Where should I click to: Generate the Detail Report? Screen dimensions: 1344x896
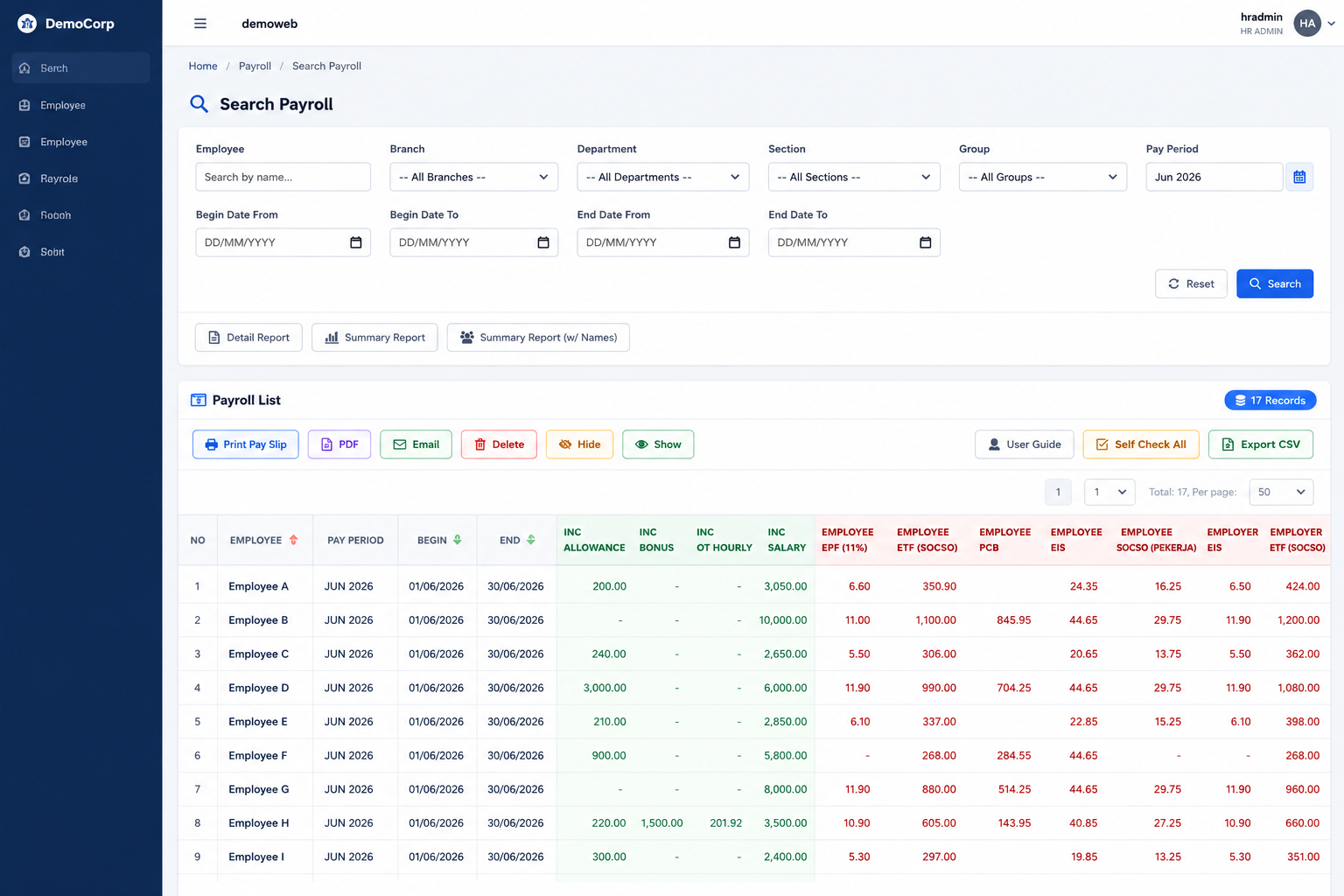248,338
